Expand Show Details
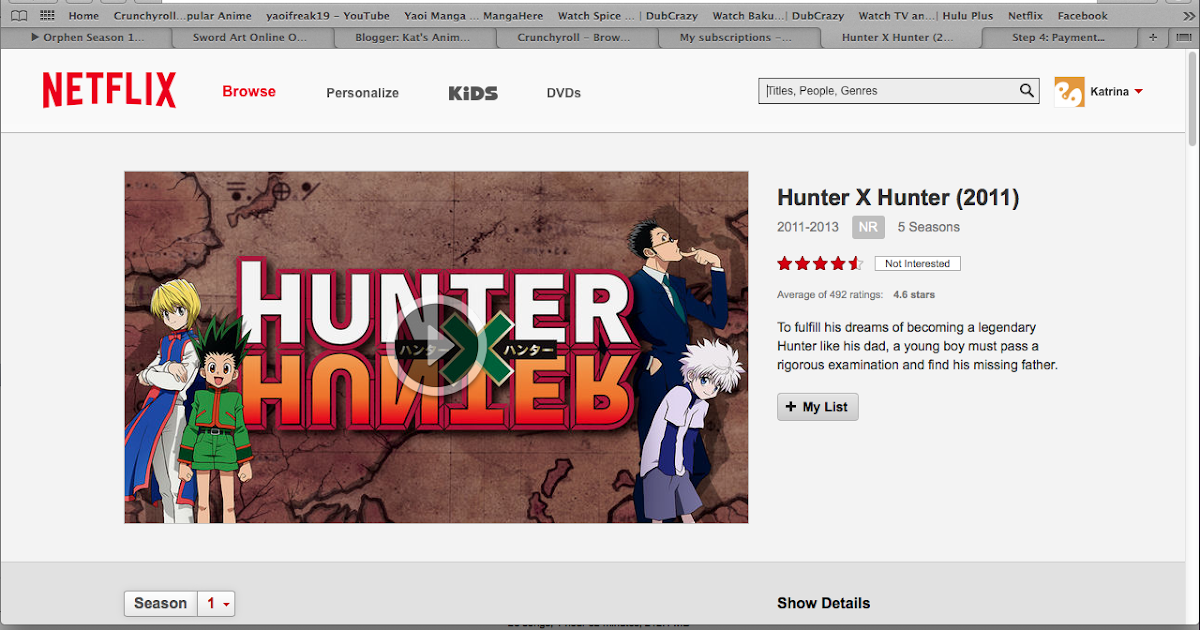 (823, 603)
